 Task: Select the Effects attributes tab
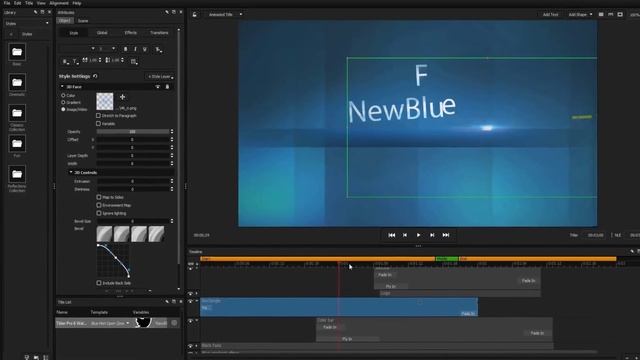pyautogui.click(x=131, y=33)
